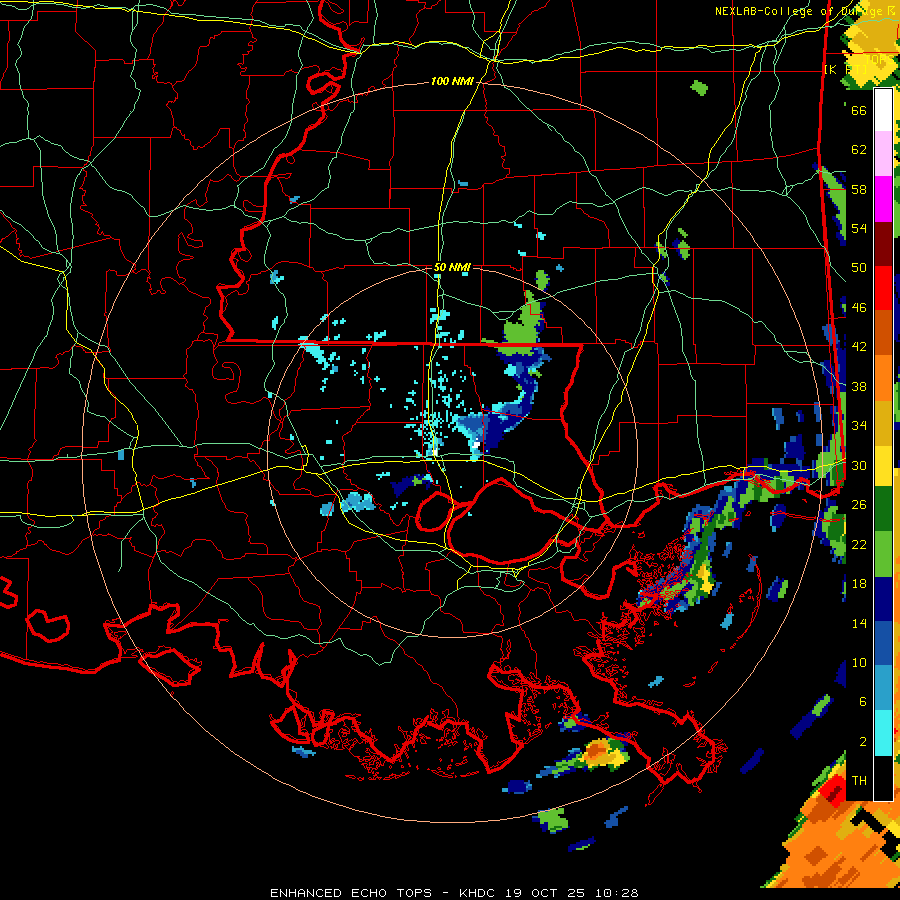Click the dark green legend swatch
The height and width of the screenshot is (900, 900).
pos(883,508)
